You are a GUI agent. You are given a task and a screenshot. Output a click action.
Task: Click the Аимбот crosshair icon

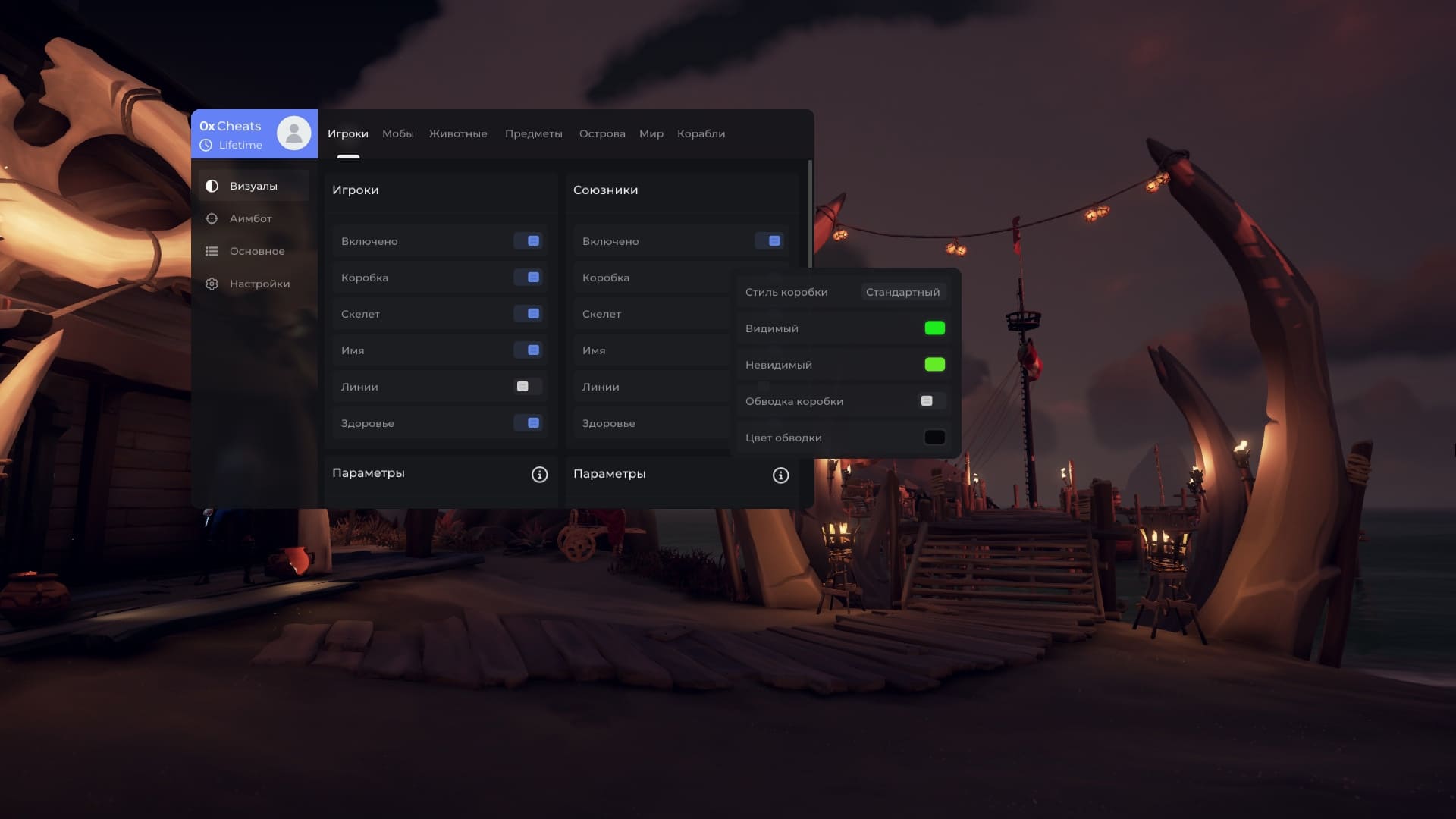click(212, 218)
